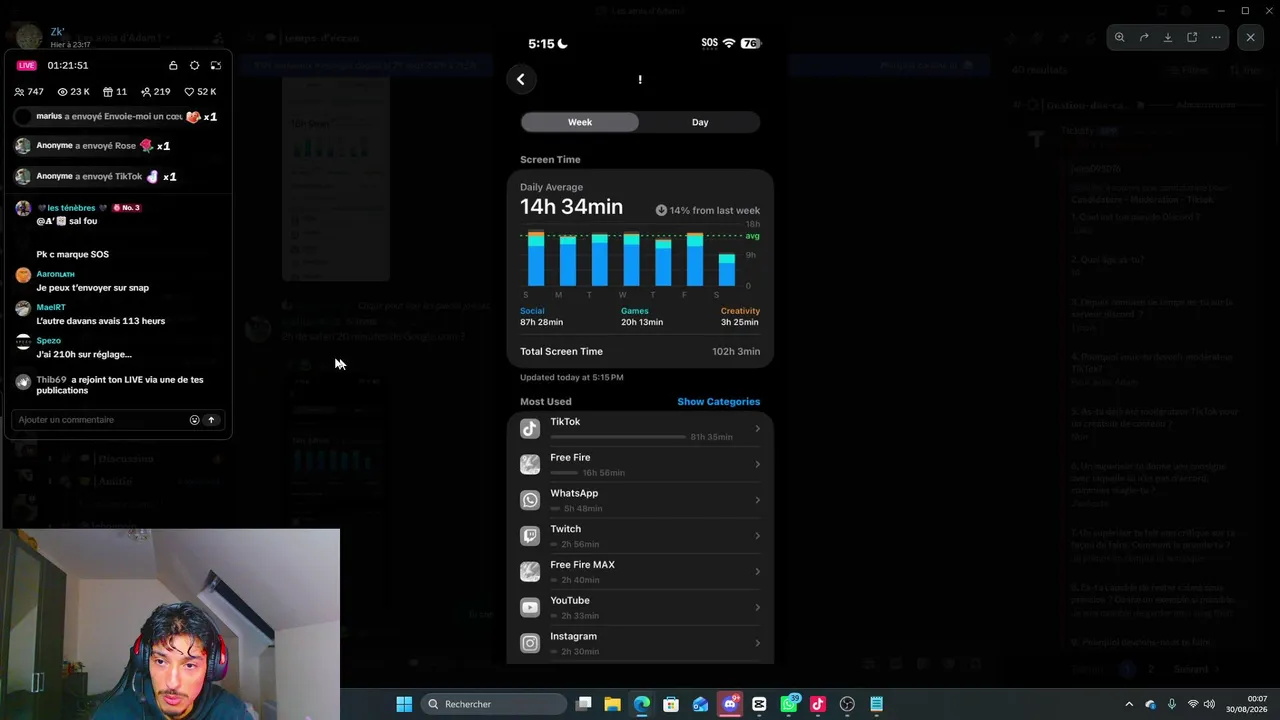Open Free Fire MAX usage details chevron
This screenshot has height=720, width=1280.
coord(757,572)
